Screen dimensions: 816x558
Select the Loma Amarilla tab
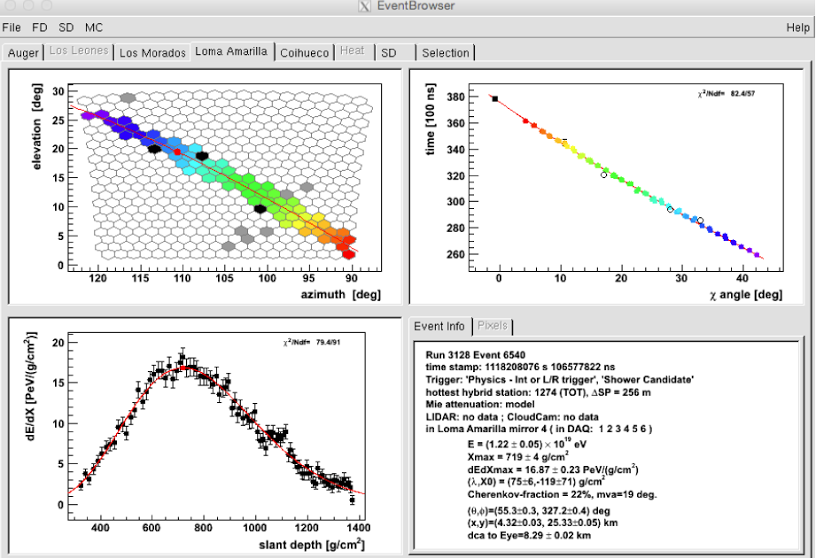(x=232, y=52)
